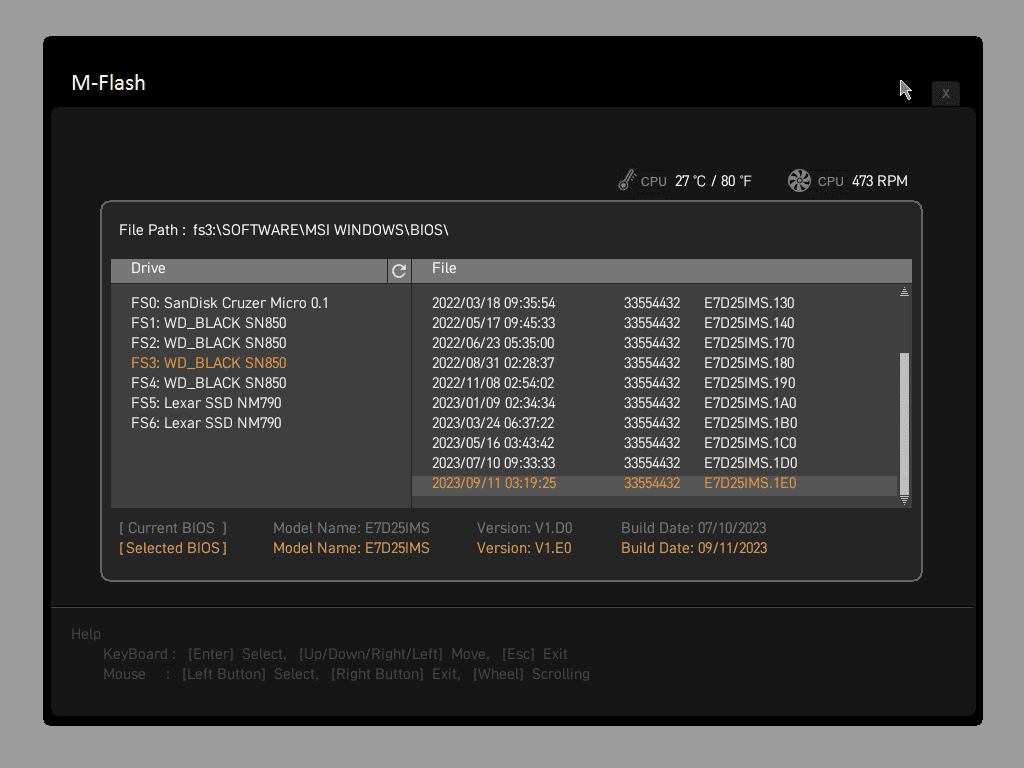Click the file list scroll-down arrow
The image size is (1024, 768).
(x=904, y=500)
